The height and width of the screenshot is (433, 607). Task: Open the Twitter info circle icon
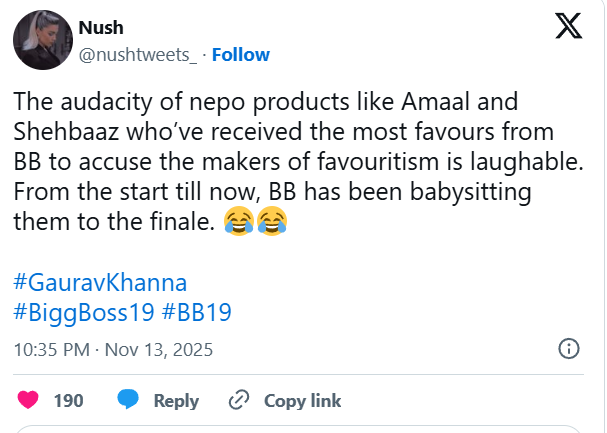click(567, 349)
